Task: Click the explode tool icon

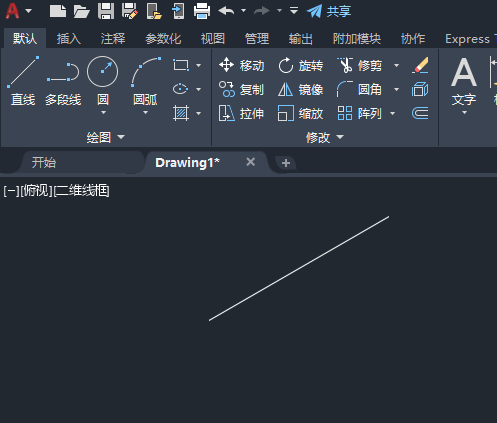Action: (x=420, y=89)
